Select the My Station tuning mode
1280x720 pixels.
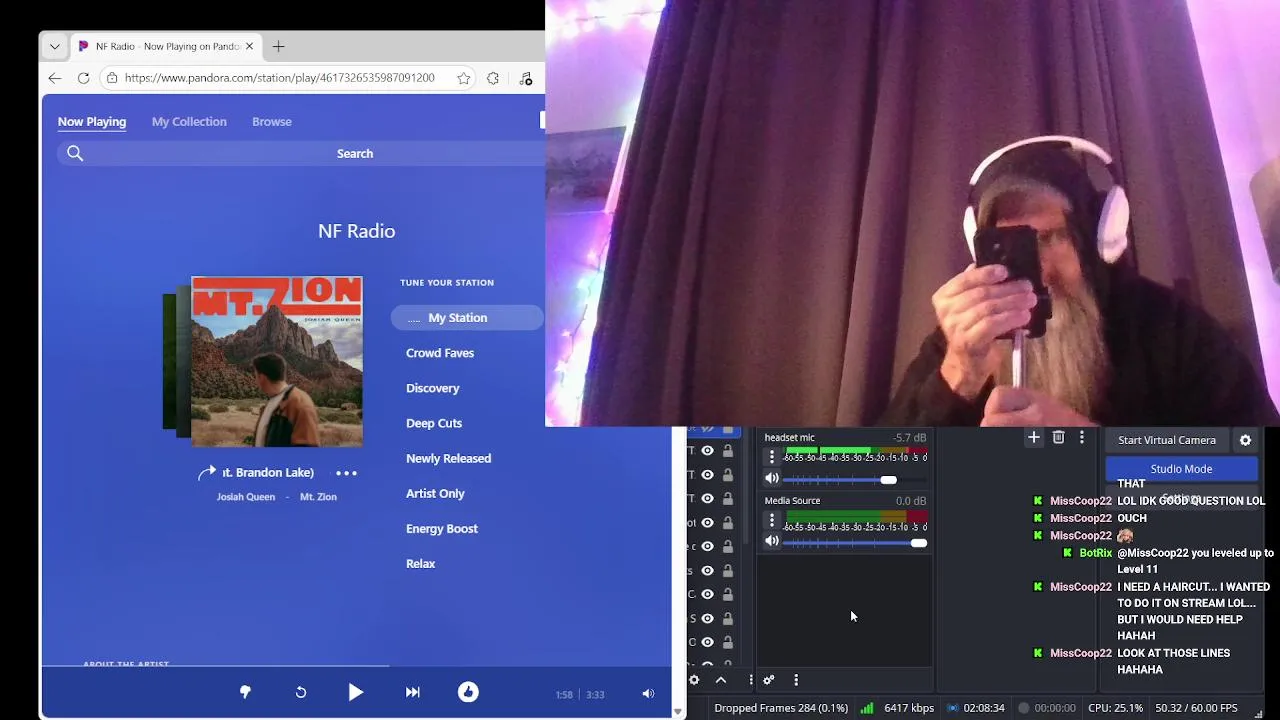tap(467, 318)
